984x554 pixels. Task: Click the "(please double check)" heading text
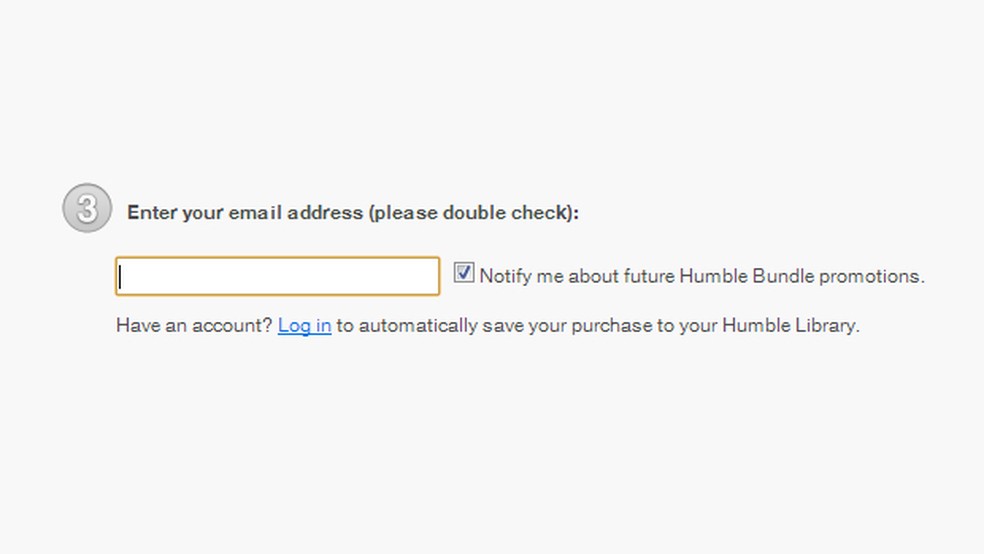(x=473, y=213)
